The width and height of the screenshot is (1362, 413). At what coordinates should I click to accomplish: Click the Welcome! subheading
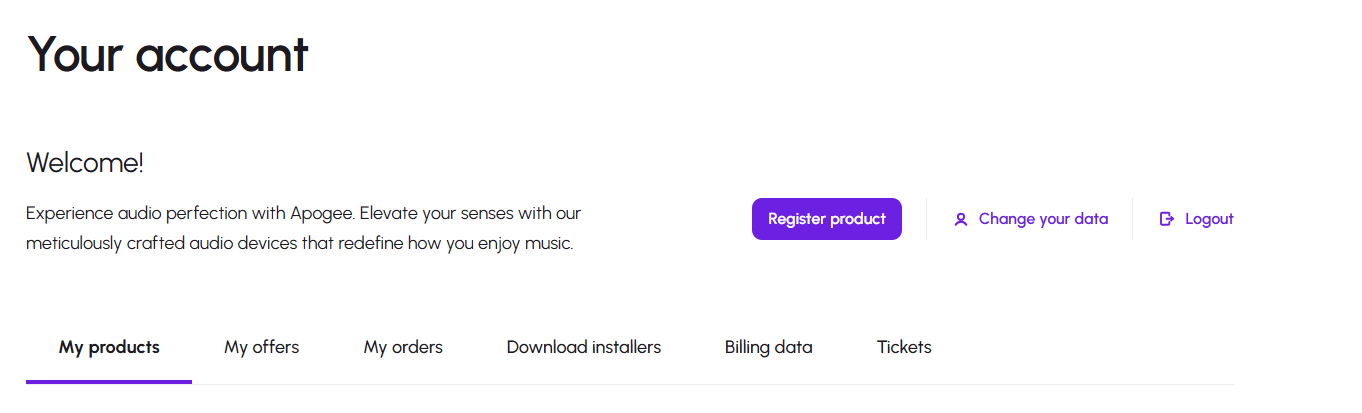click(x=85, y=163)
